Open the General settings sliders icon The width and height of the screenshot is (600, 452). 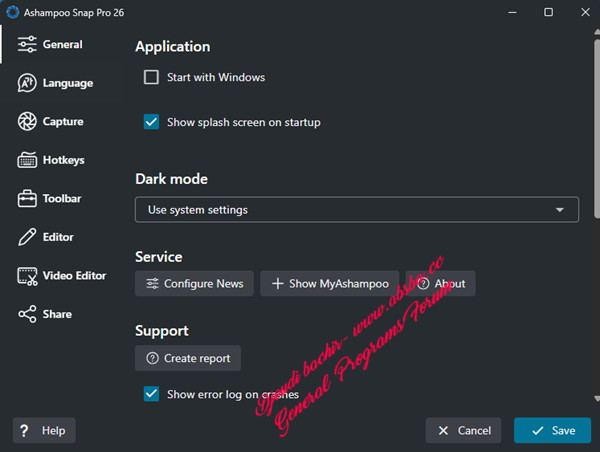(27, 44)
